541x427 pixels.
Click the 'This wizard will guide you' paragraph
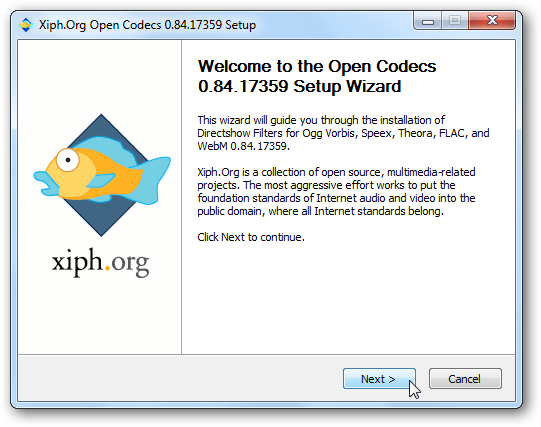(x=343, y=133)
